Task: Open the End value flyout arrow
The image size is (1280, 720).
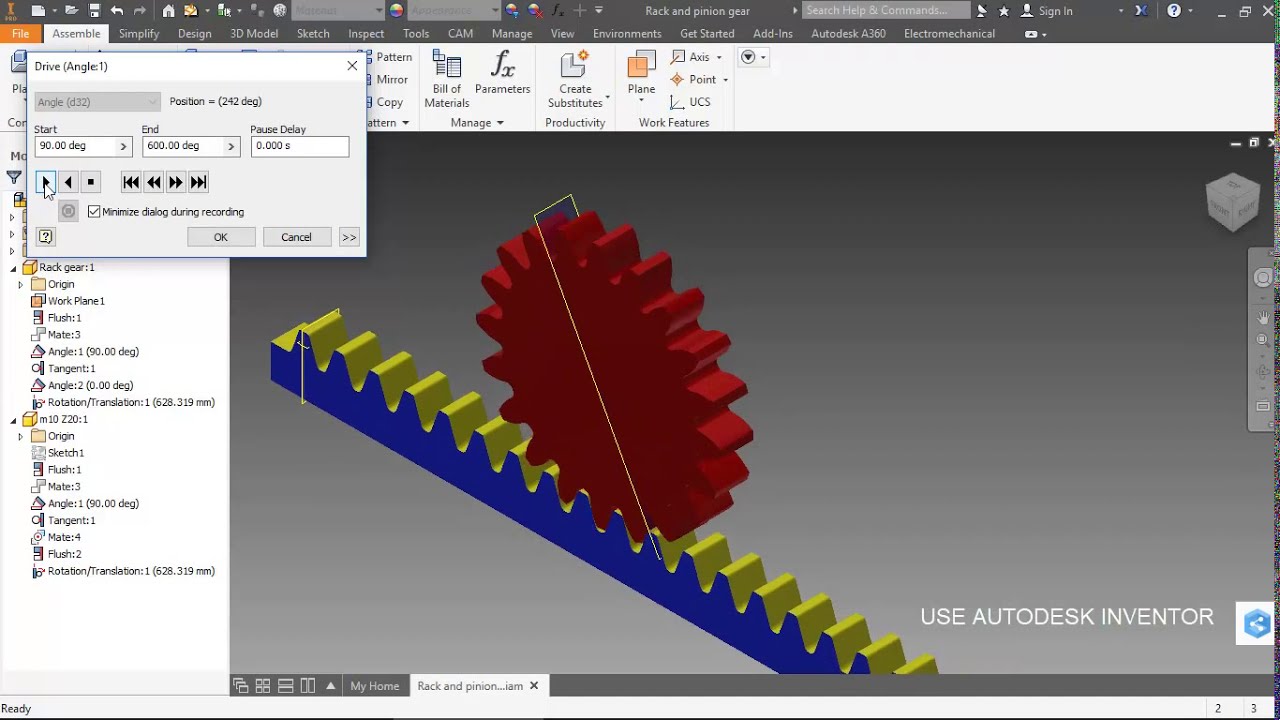Action: pos(231,146)
